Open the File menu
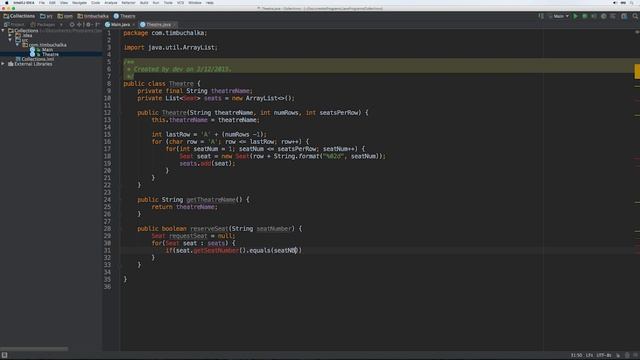Viewport: 640px width, 360px height. coord(42,2)
